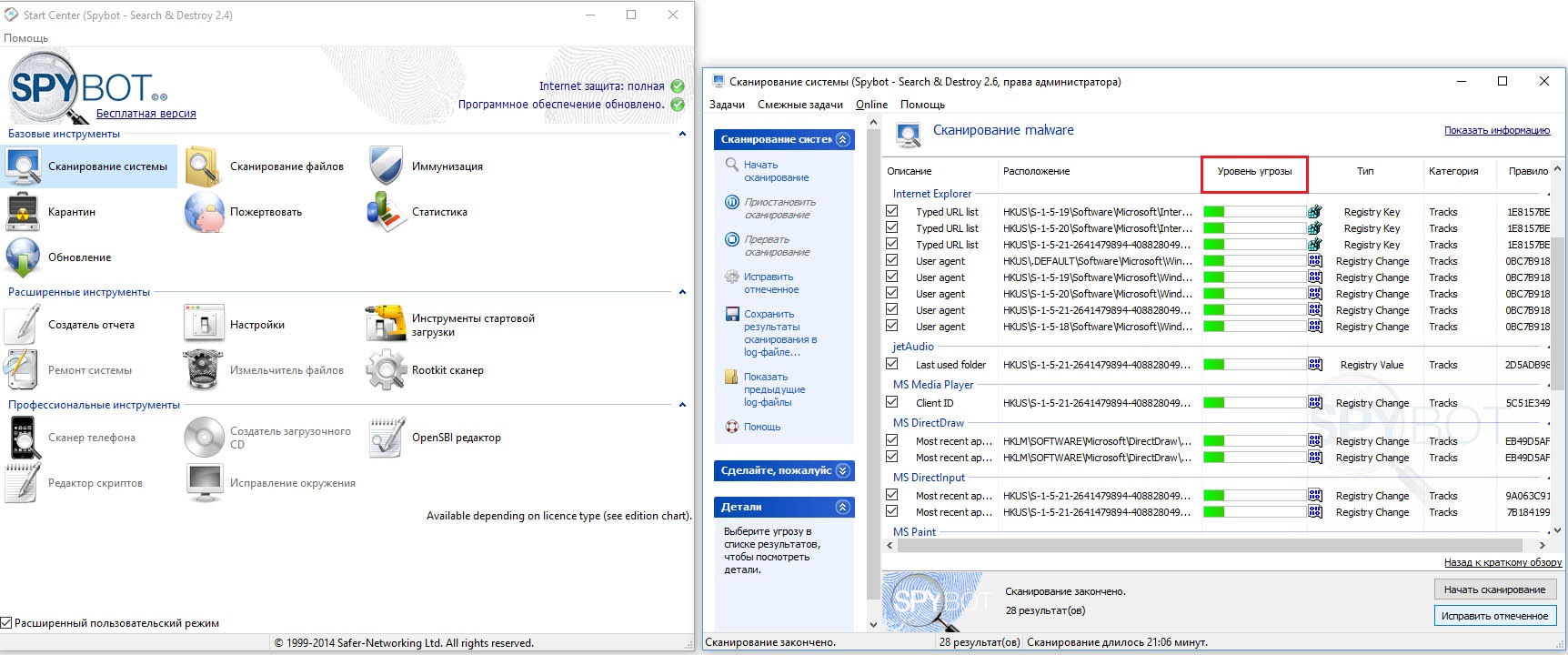Open Помощь lifebuoy item in task panel
The width and height of the screenshot is (1568, 655).
click(753, 427)
